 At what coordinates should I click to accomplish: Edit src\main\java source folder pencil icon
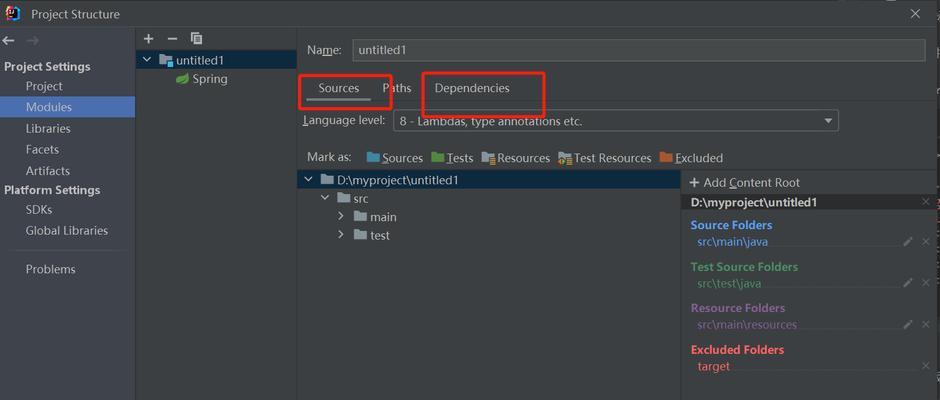908,242
